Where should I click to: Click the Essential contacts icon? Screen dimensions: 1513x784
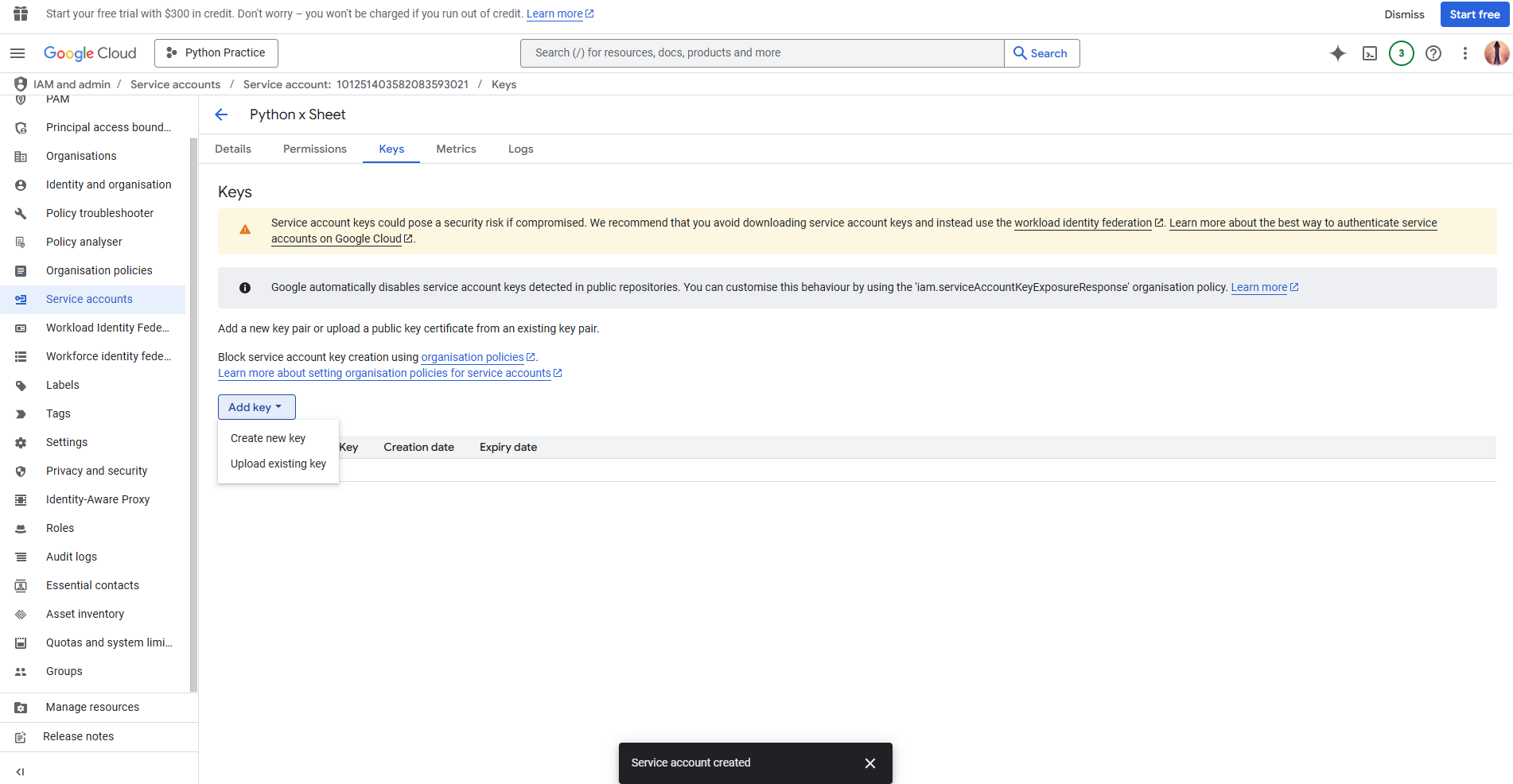click(21, 586)
